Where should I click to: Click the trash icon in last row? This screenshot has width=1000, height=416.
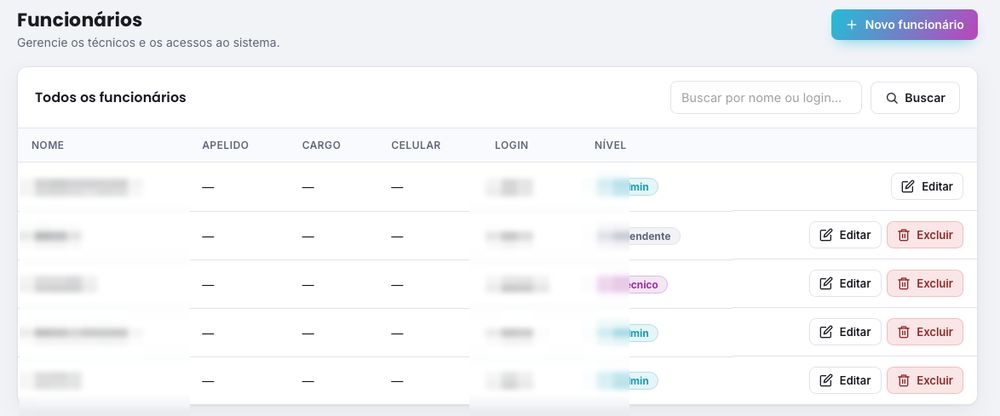coord(904,381)
